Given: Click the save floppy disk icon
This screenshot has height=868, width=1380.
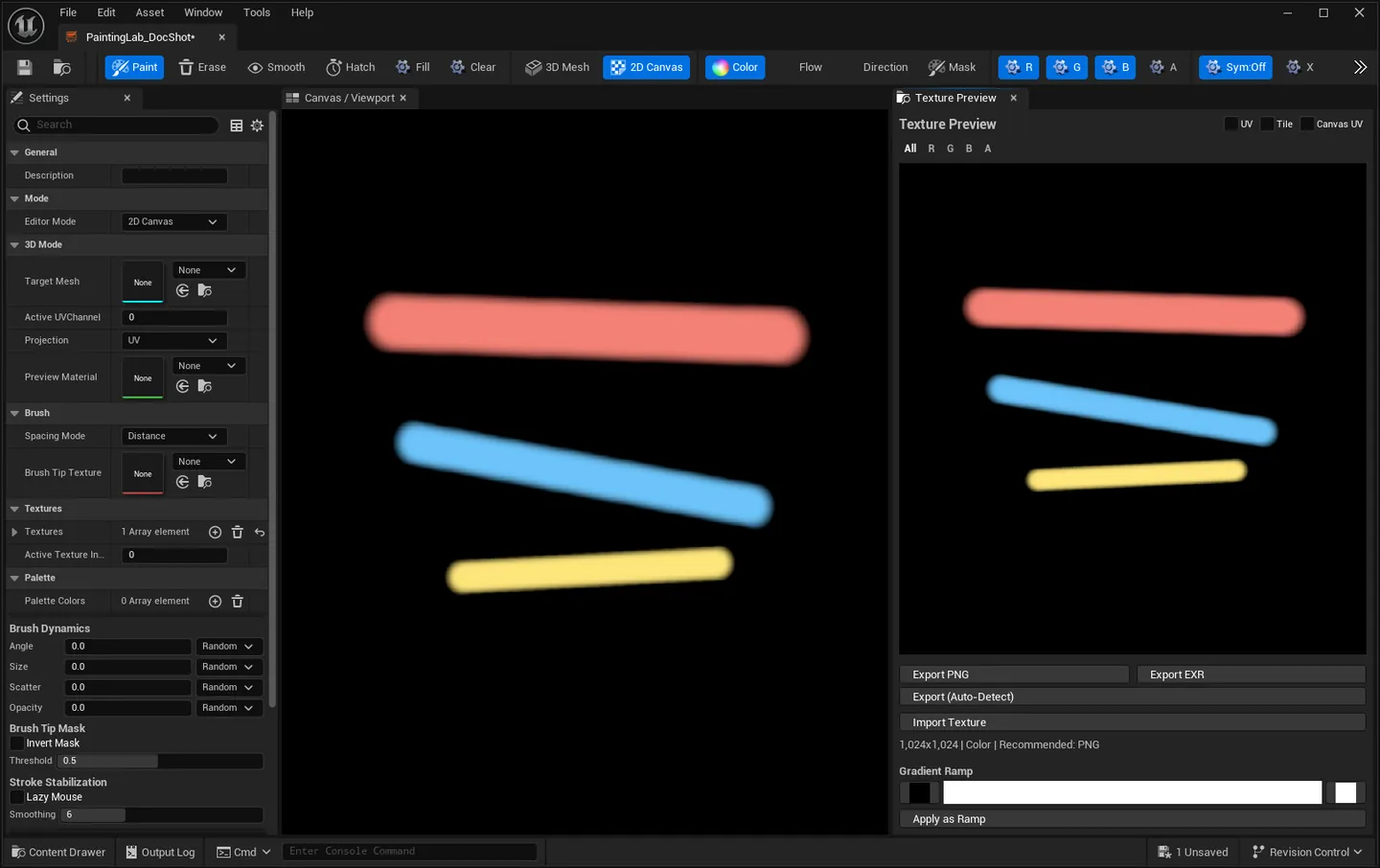Looking at the screenshot, I should pos(25,67).
